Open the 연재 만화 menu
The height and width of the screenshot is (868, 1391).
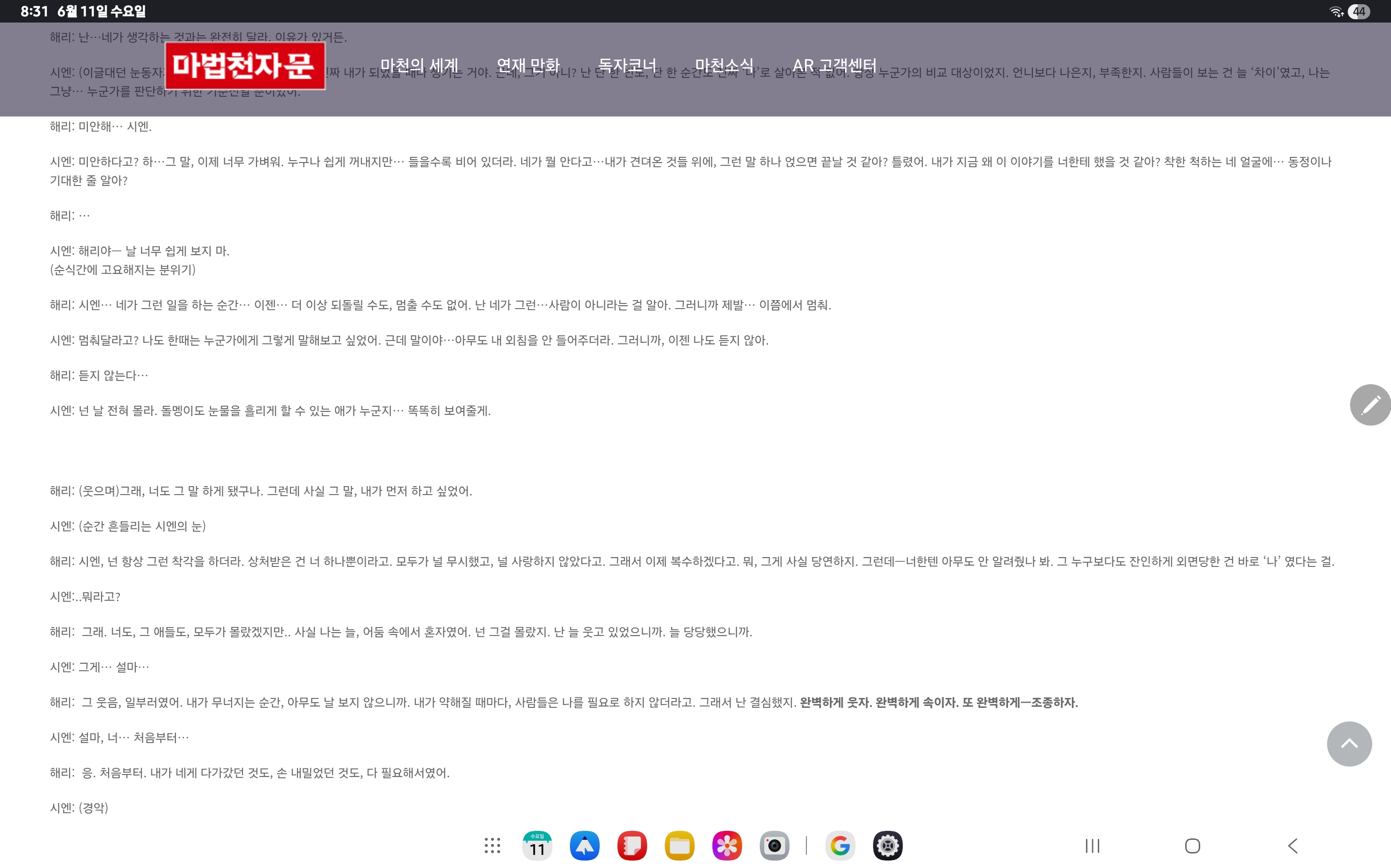(528, 65)
